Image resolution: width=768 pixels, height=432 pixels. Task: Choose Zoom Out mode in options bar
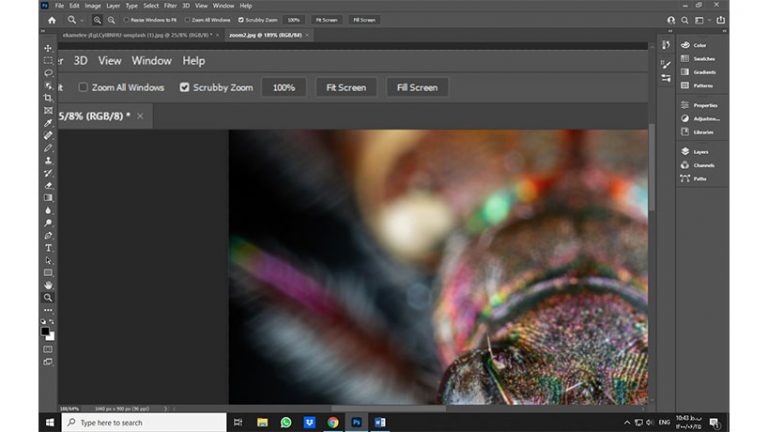(111, 20)
